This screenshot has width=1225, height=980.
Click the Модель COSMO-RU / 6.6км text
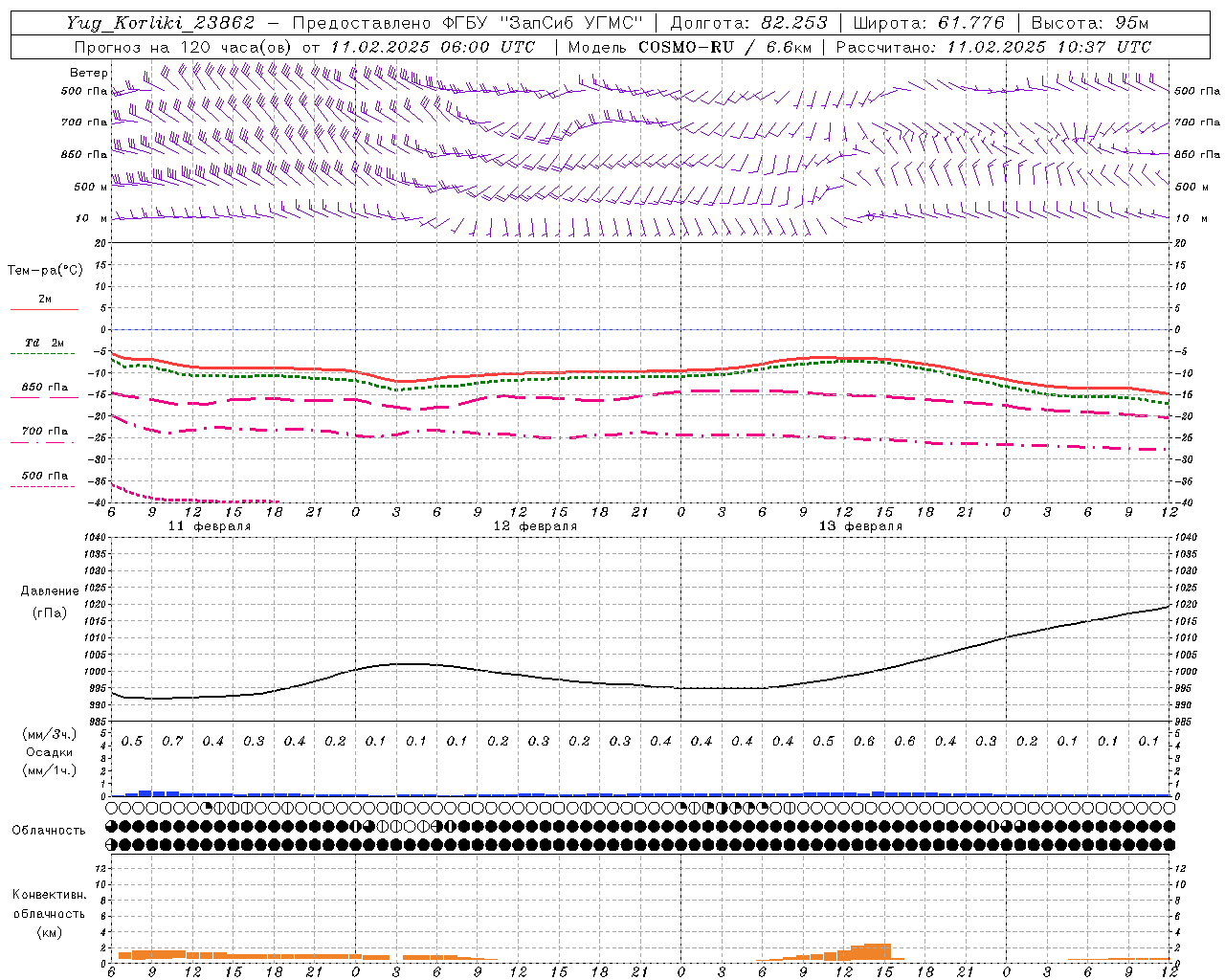tap(689, 47)
